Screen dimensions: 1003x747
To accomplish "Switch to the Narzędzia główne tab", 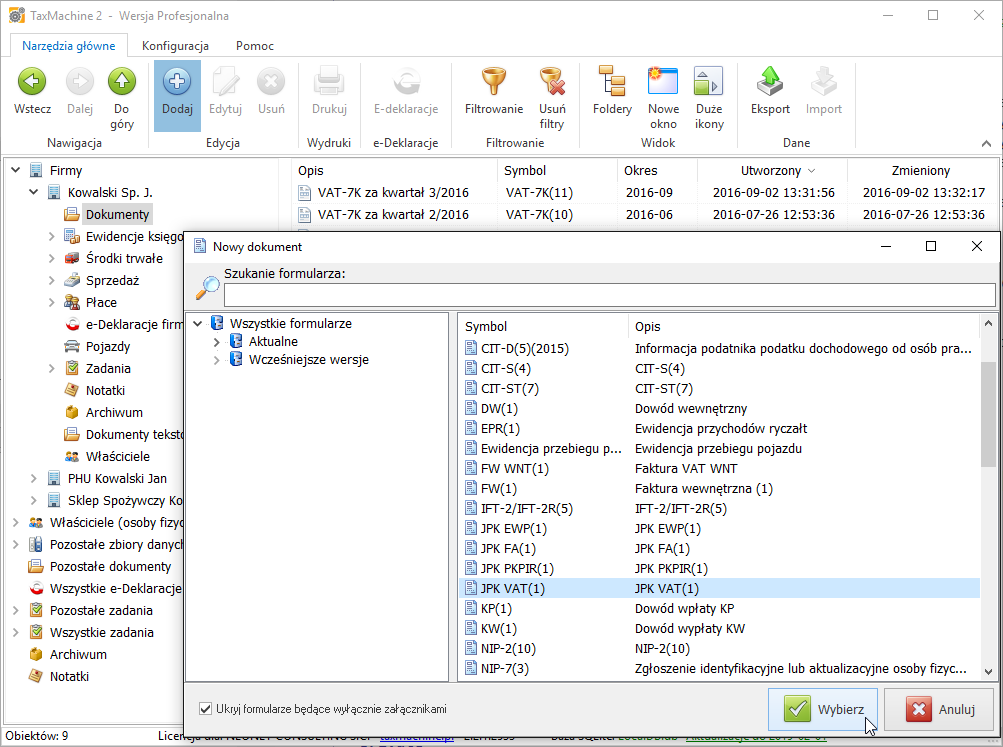I will (x=68, y=45).
